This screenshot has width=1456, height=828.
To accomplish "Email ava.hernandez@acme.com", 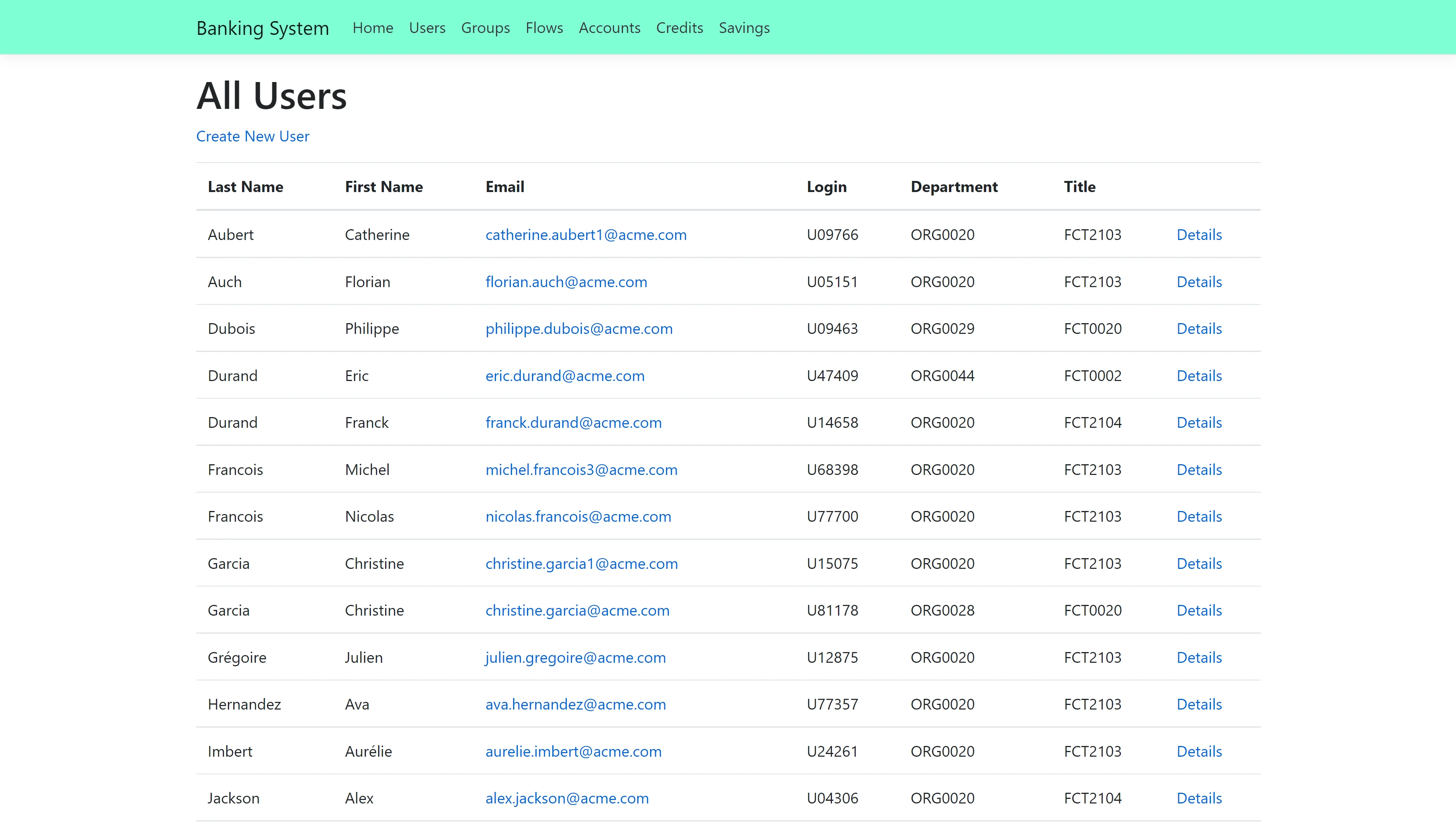I will [x=575, y=704].
